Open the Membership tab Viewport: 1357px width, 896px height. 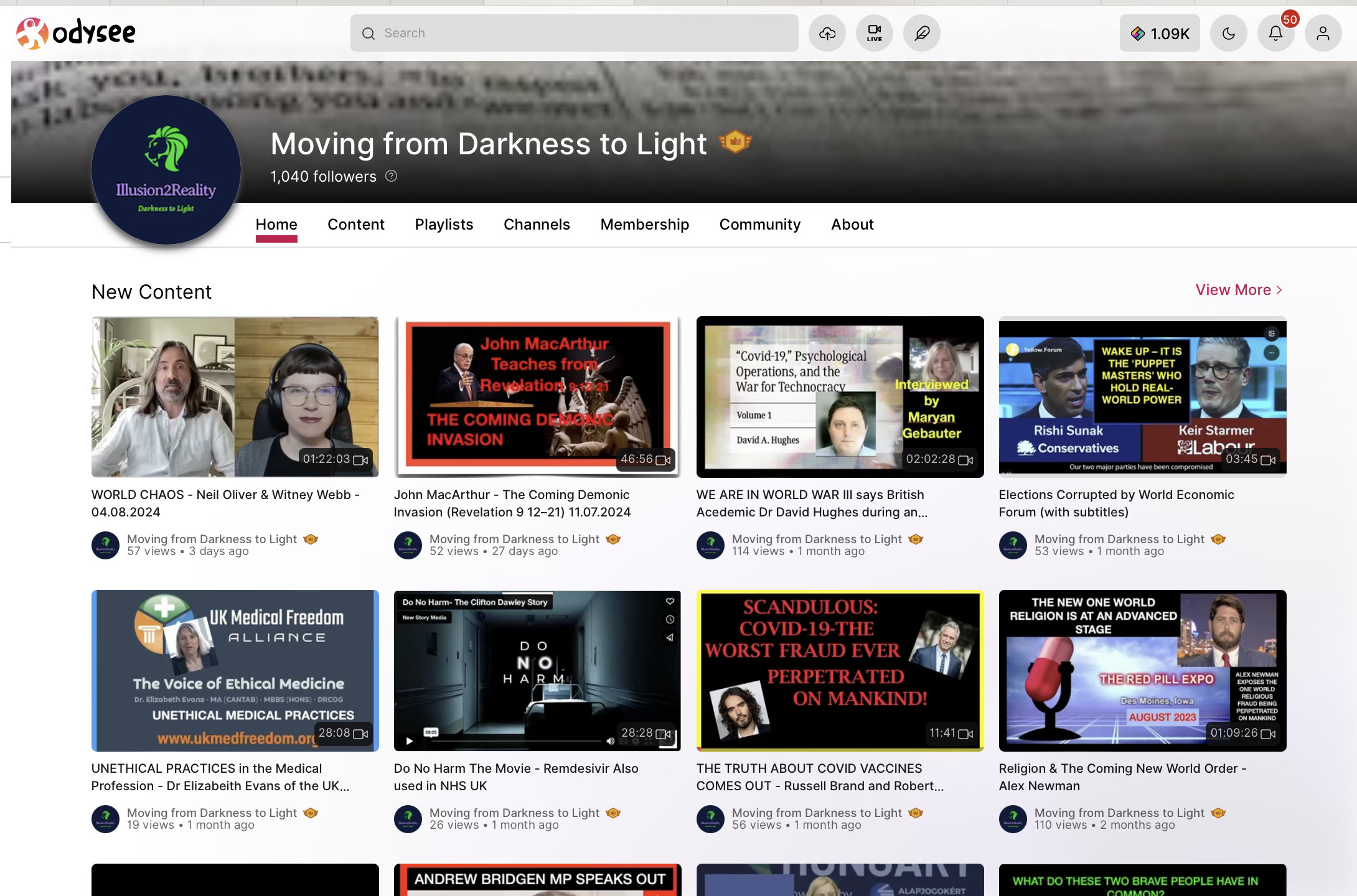pos(644,224)
